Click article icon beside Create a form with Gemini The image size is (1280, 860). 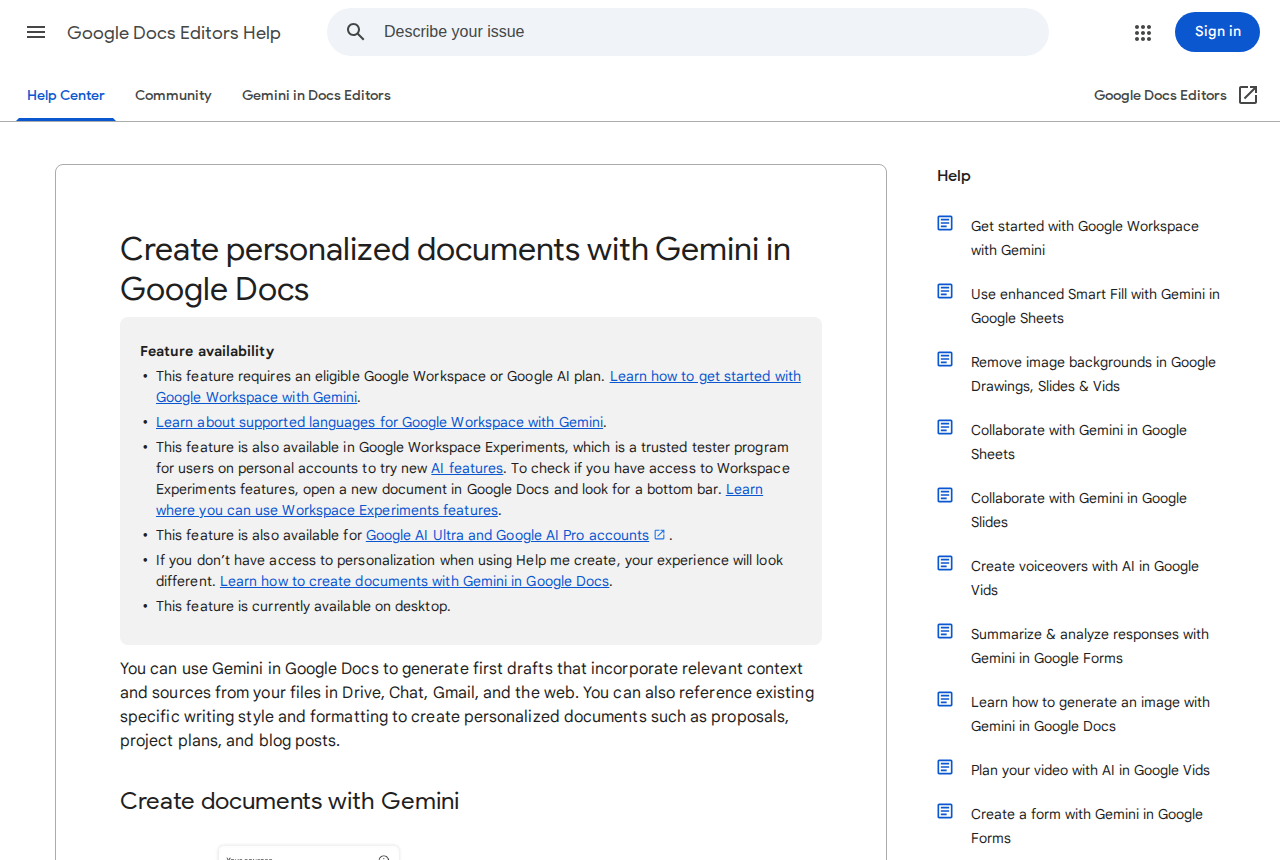945,811
